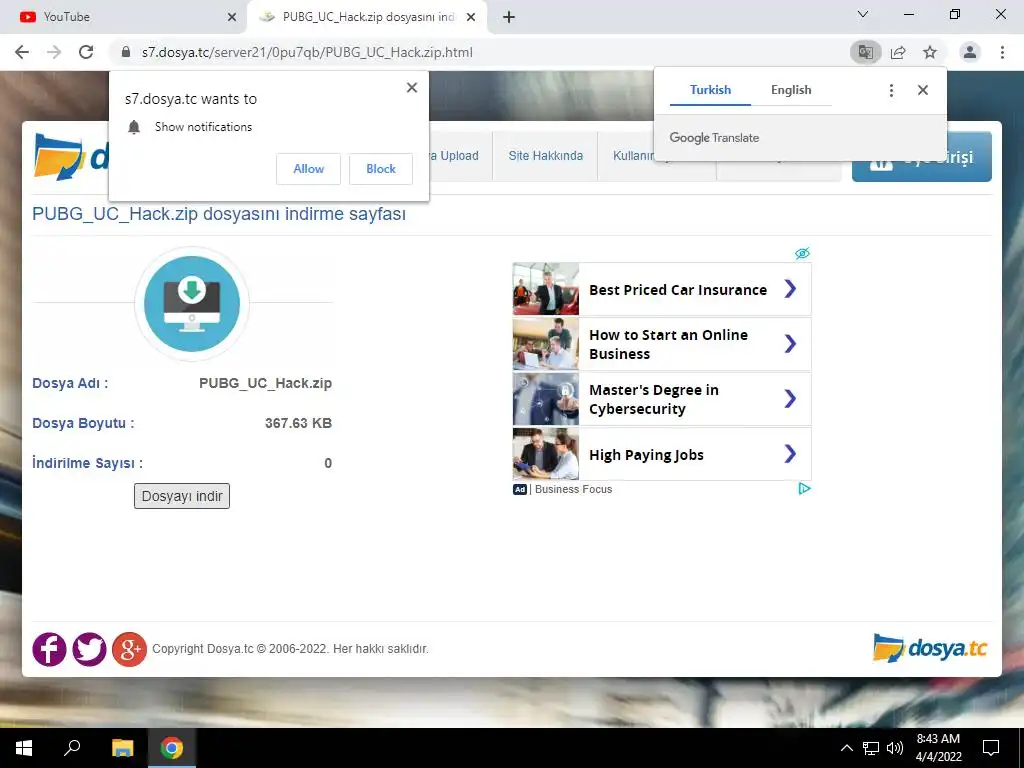Click the Dosyayı indir download button

[x=182, y=496]
